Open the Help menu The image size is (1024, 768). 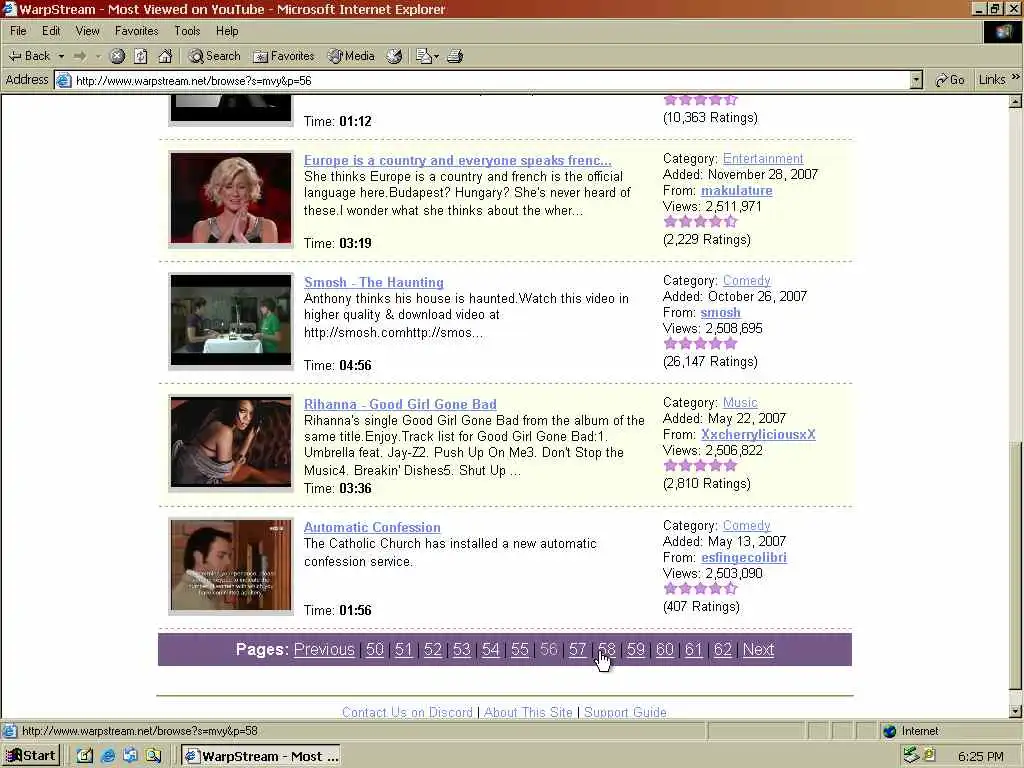[x=227, y=31]
